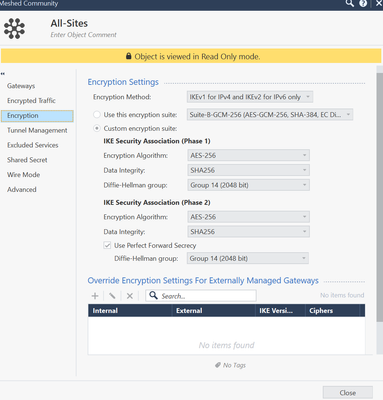
Task: Go to the Shared Secret section
Action: click(27, 160)
